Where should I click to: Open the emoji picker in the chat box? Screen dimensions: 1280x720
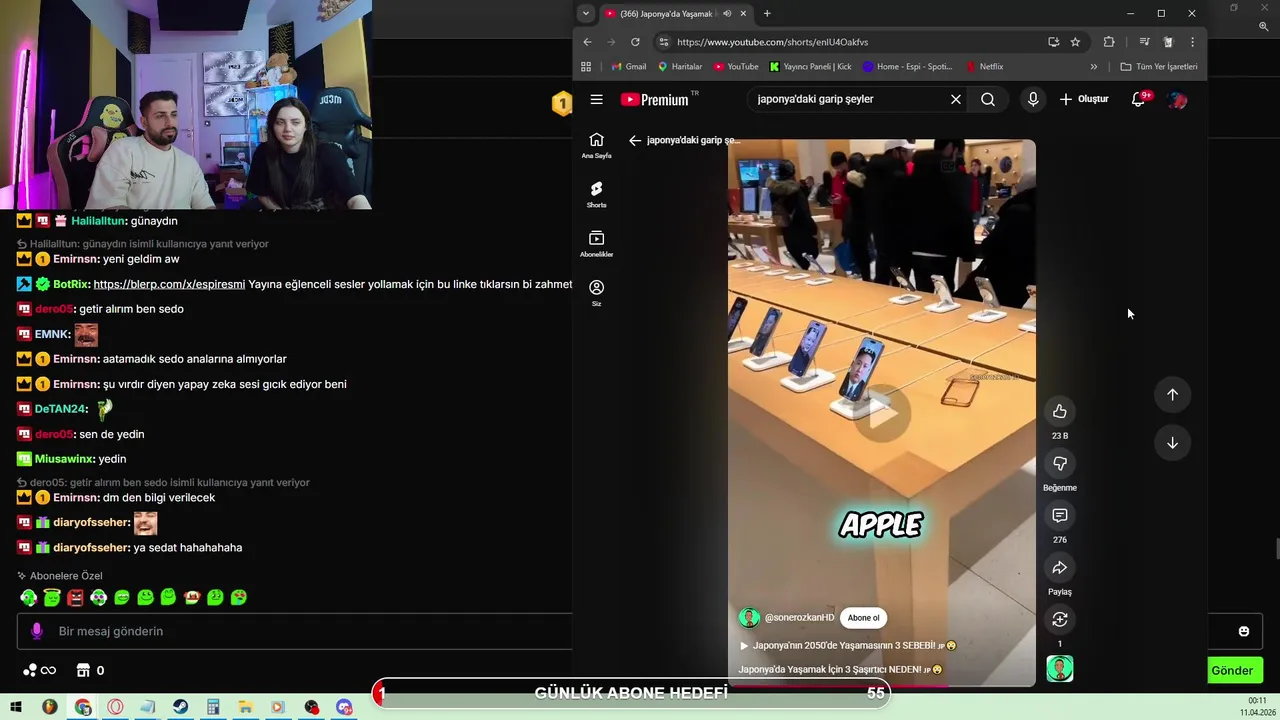coord(1244,631)
